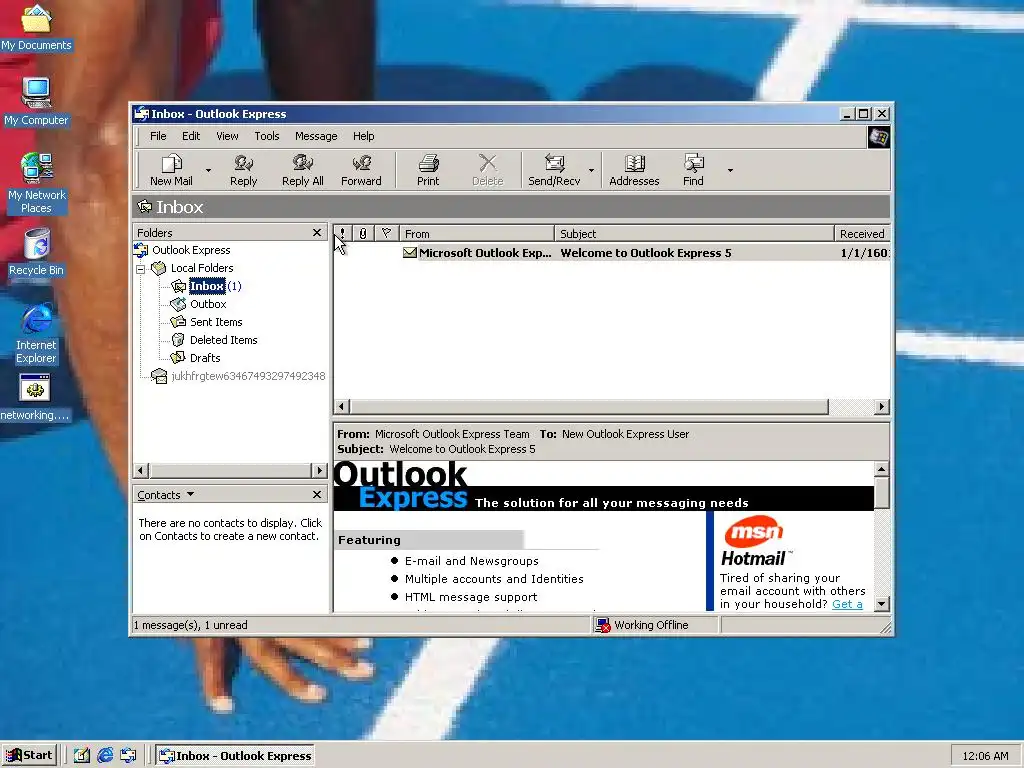Sort by the Received column header
Screen dimensions: 1024x768
click(x=862, y=233)
